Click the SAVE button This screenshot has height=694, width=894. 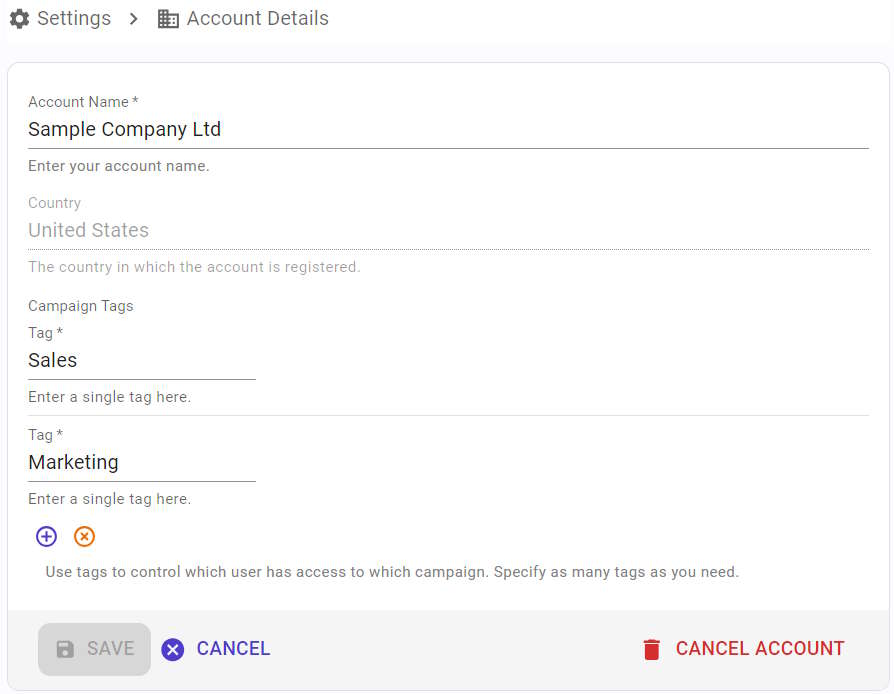[94, 649]
